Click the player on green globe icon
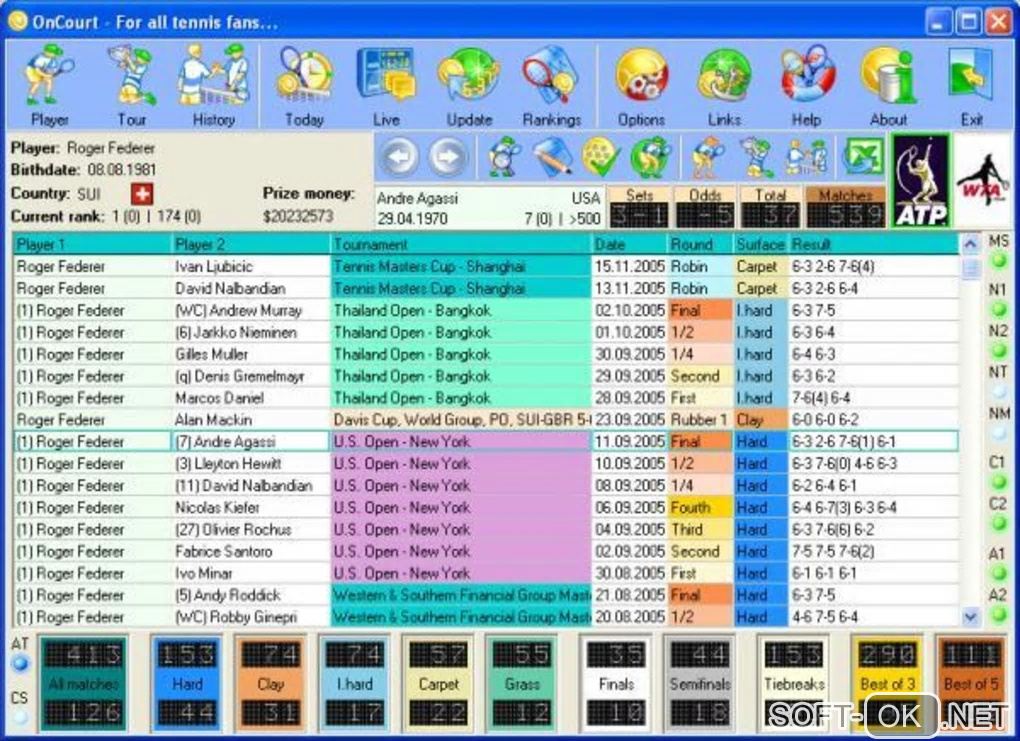The width and height of the screenshot is (1020, 741). coord(649,157)
